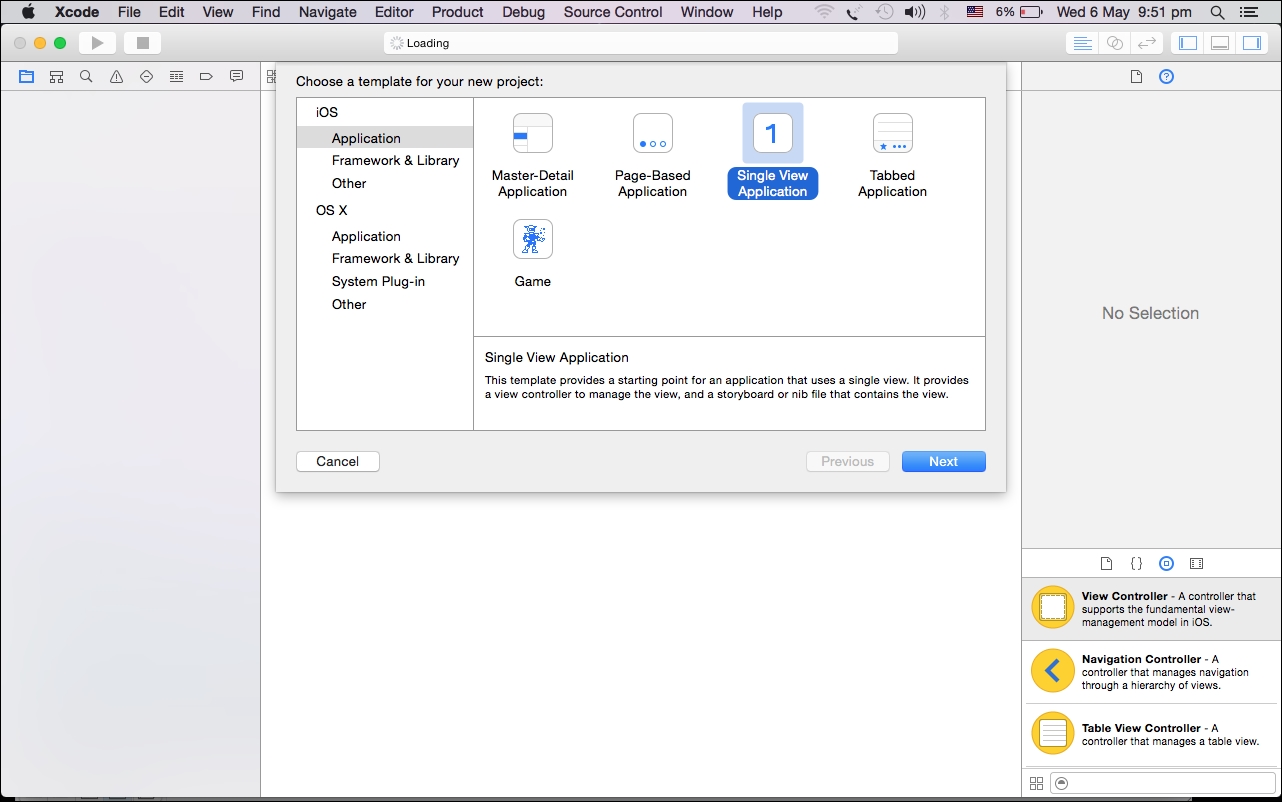Show the Media library
Viewport: 1282px width, 802px height.
(1196, 564)
